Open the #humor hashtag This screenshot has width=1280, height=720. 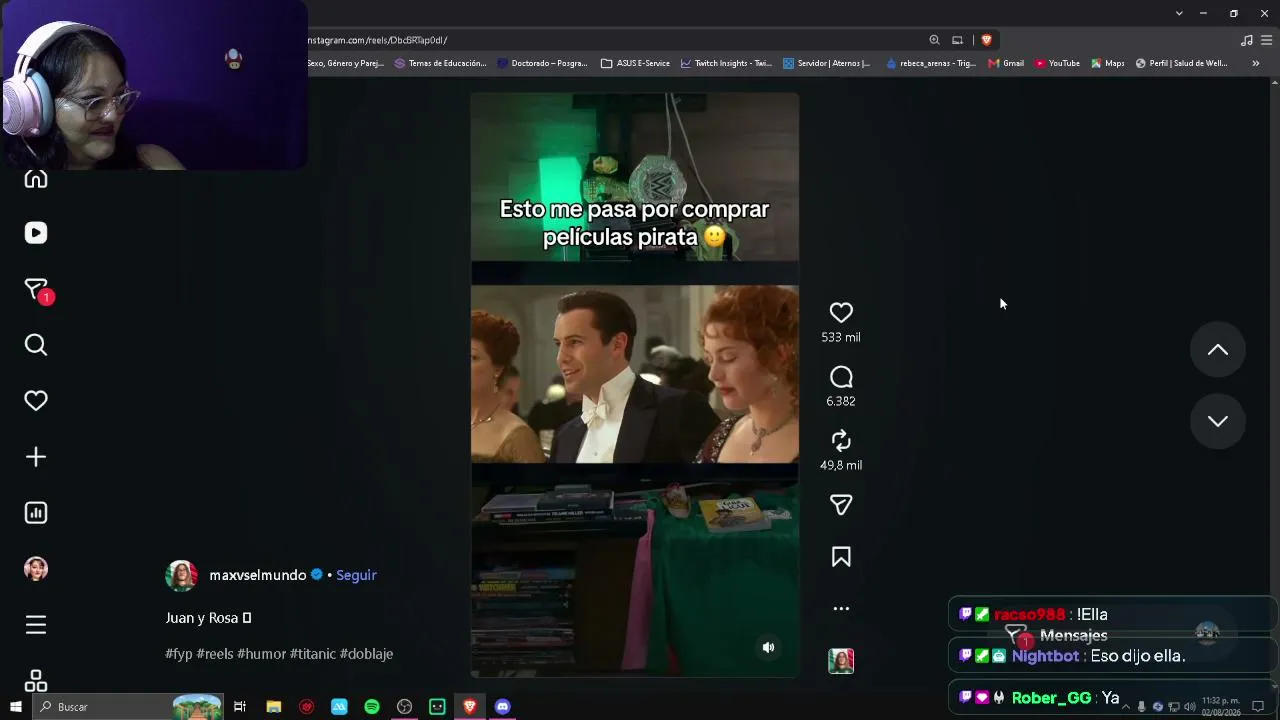[262, 654]
